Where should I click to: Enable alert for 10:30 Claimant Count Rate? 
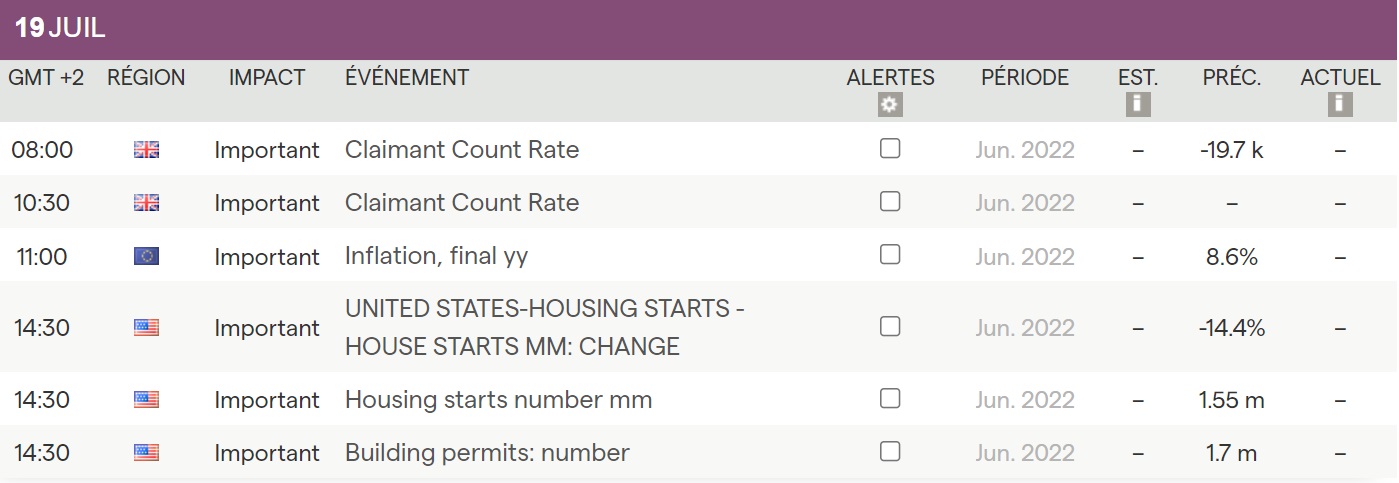pos(890,202)
